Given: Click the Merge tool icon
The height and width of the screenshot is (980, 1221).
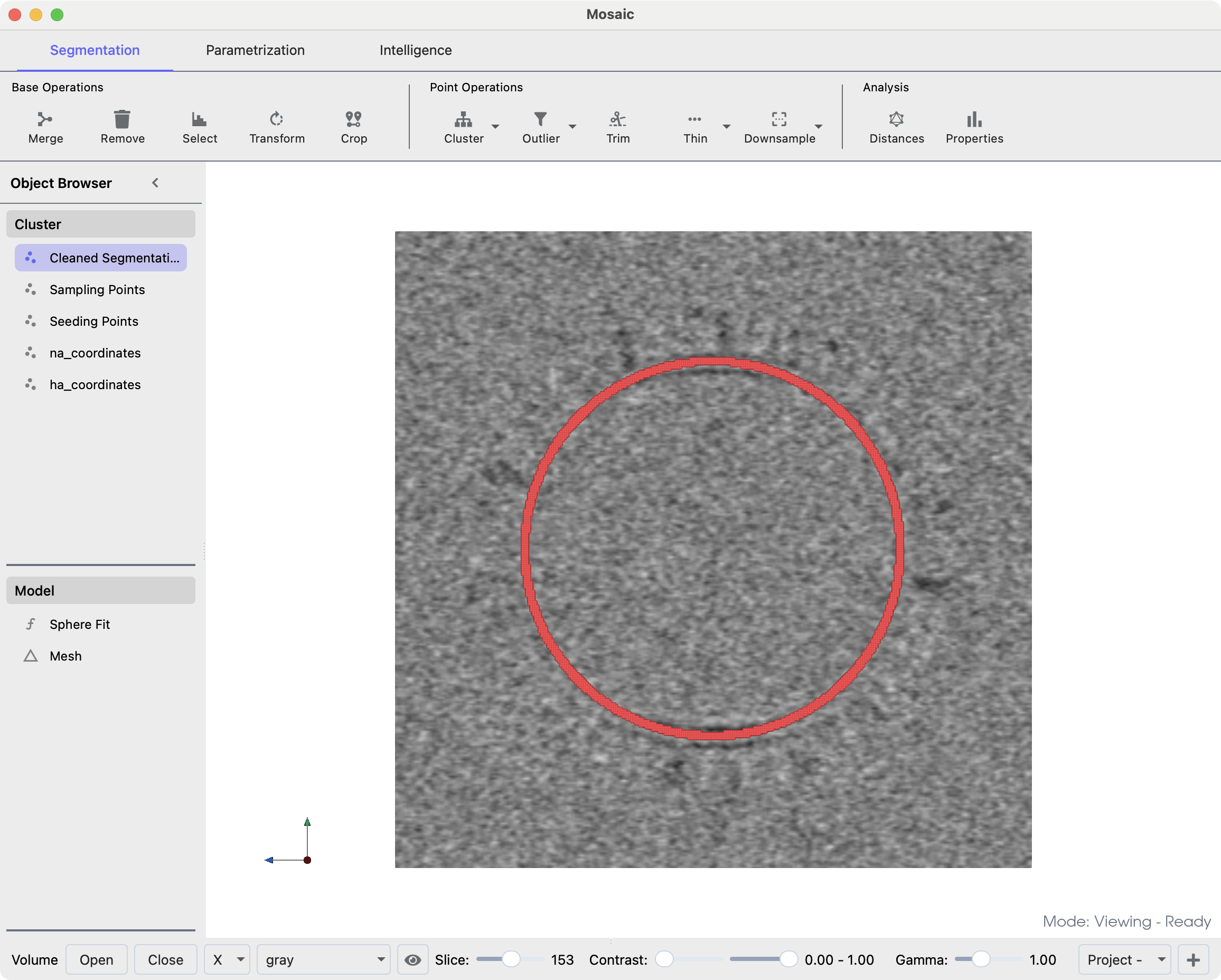Looking at the screenshot, I should (45, 119).
